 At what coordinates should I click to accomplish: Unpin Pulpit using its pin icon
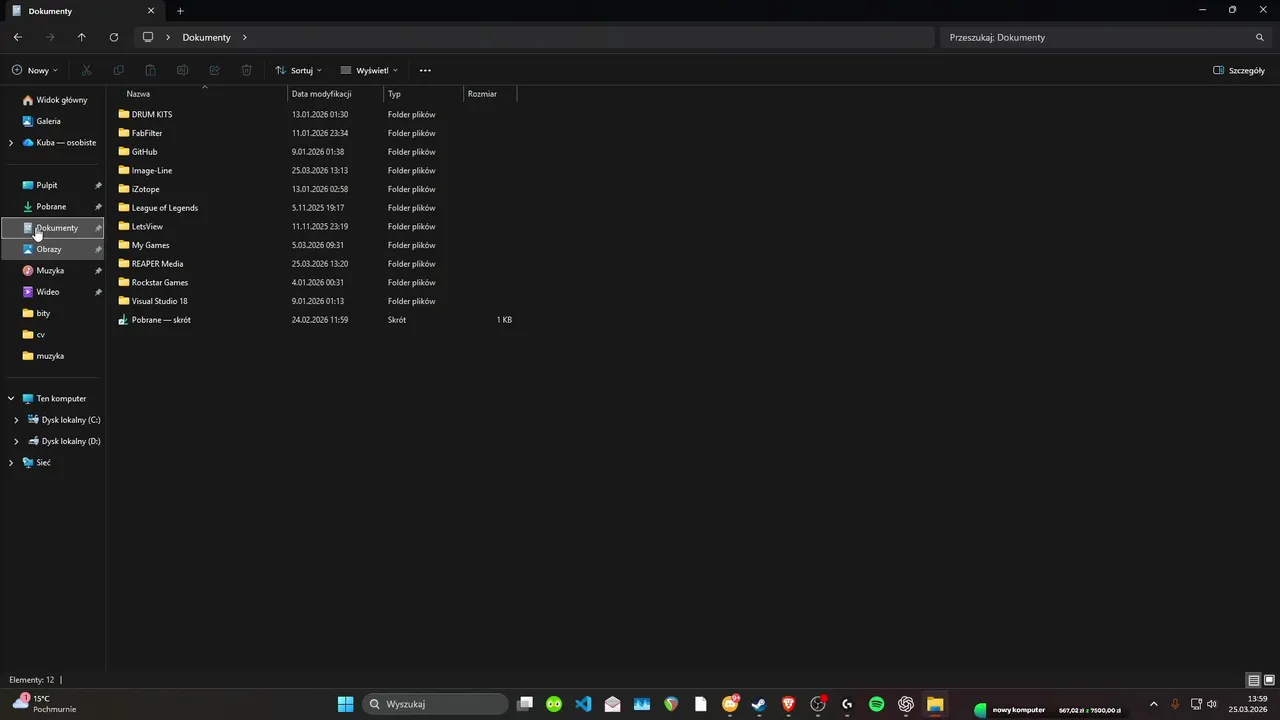coord(98,185)
